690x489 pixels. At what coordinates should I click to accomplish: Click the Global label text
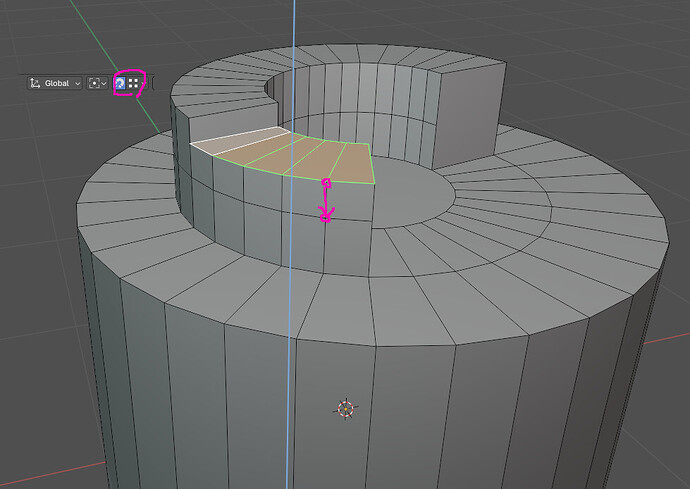pos(57,83)
